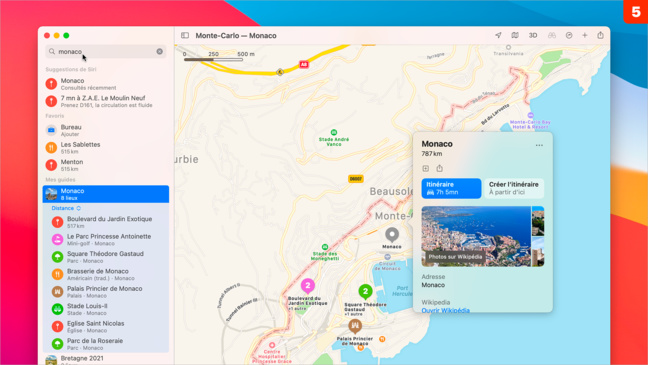Click the Stade des Moneghetti map marker
The width and height of the screenshot is (648, 365).
click(x=325, y=247)
